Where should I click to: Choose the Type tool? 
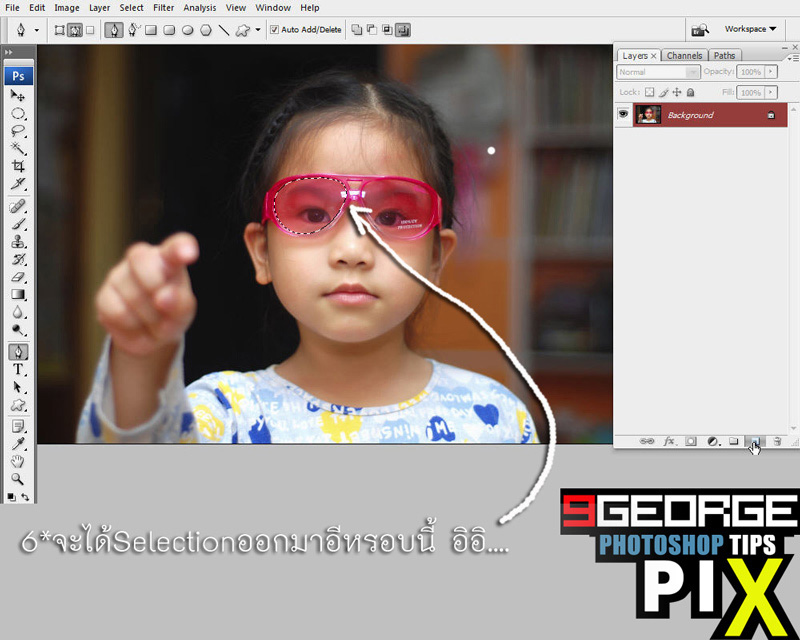(x=18, y=370)
